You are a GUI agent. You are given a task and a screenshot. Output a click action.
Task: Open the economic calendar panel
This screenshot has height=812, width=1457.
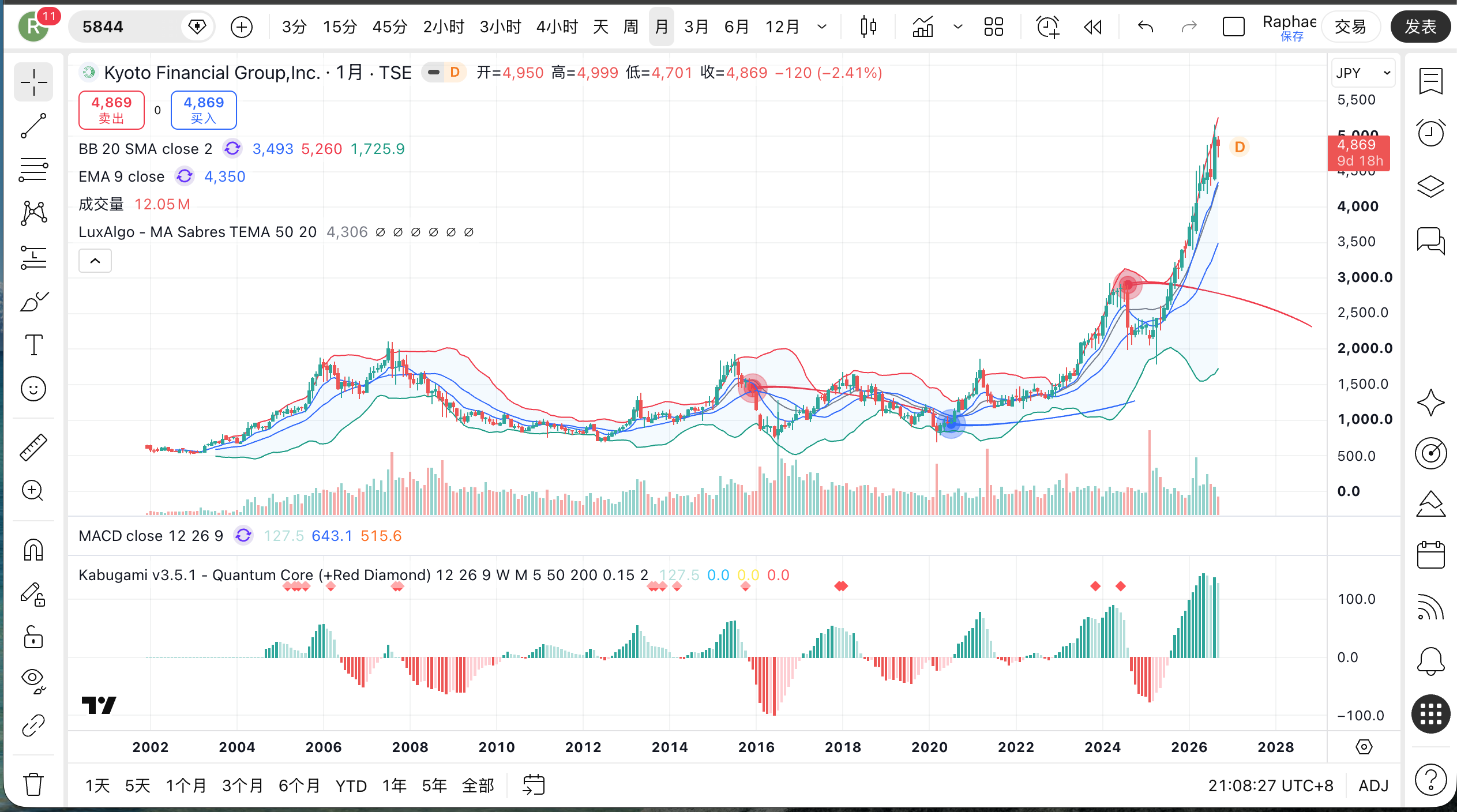(1431, 555)
